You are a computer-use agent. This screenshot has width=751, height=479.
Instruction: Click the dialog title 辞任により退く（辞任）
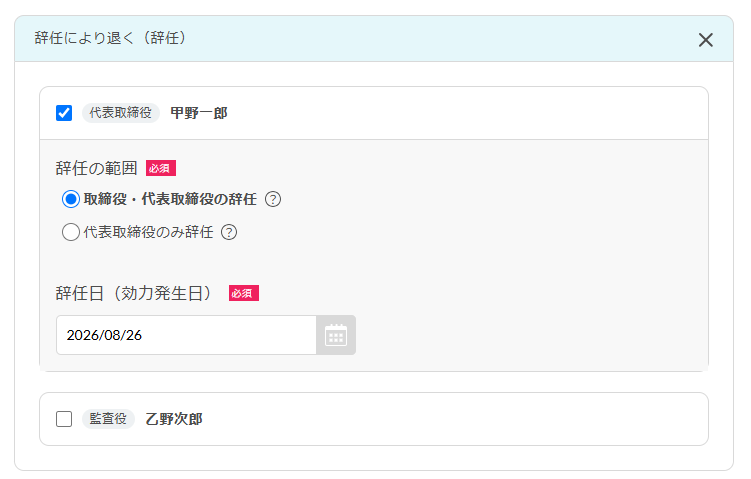click(x=111, y=38)
